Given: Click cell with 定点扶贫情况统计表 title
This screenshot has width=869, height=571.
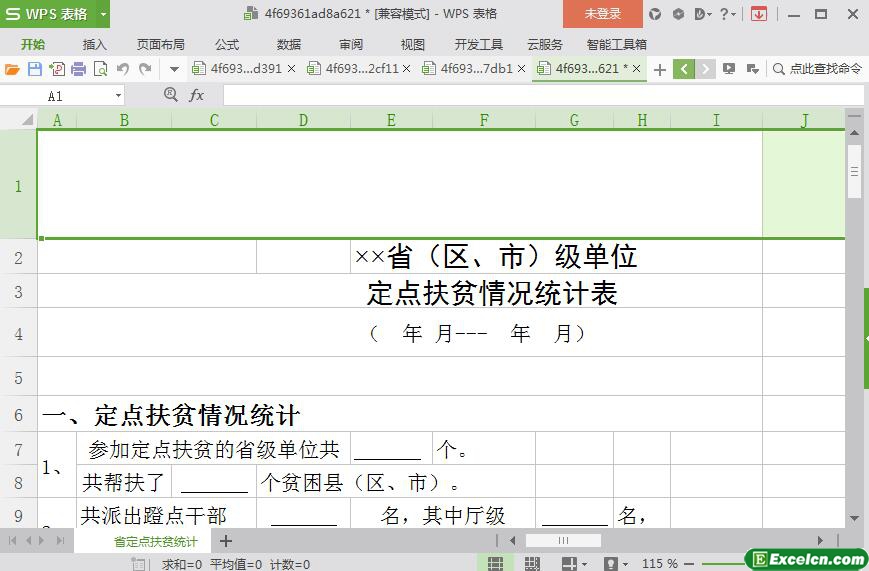Looking at the screenshot, I should pyautogui.click(x=492, y=293).
